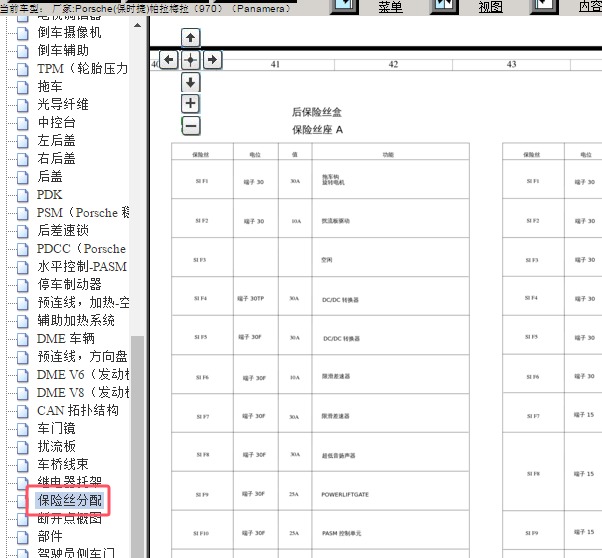
Task: Pan the diagram left with arrow button
Action: point(169,60)
